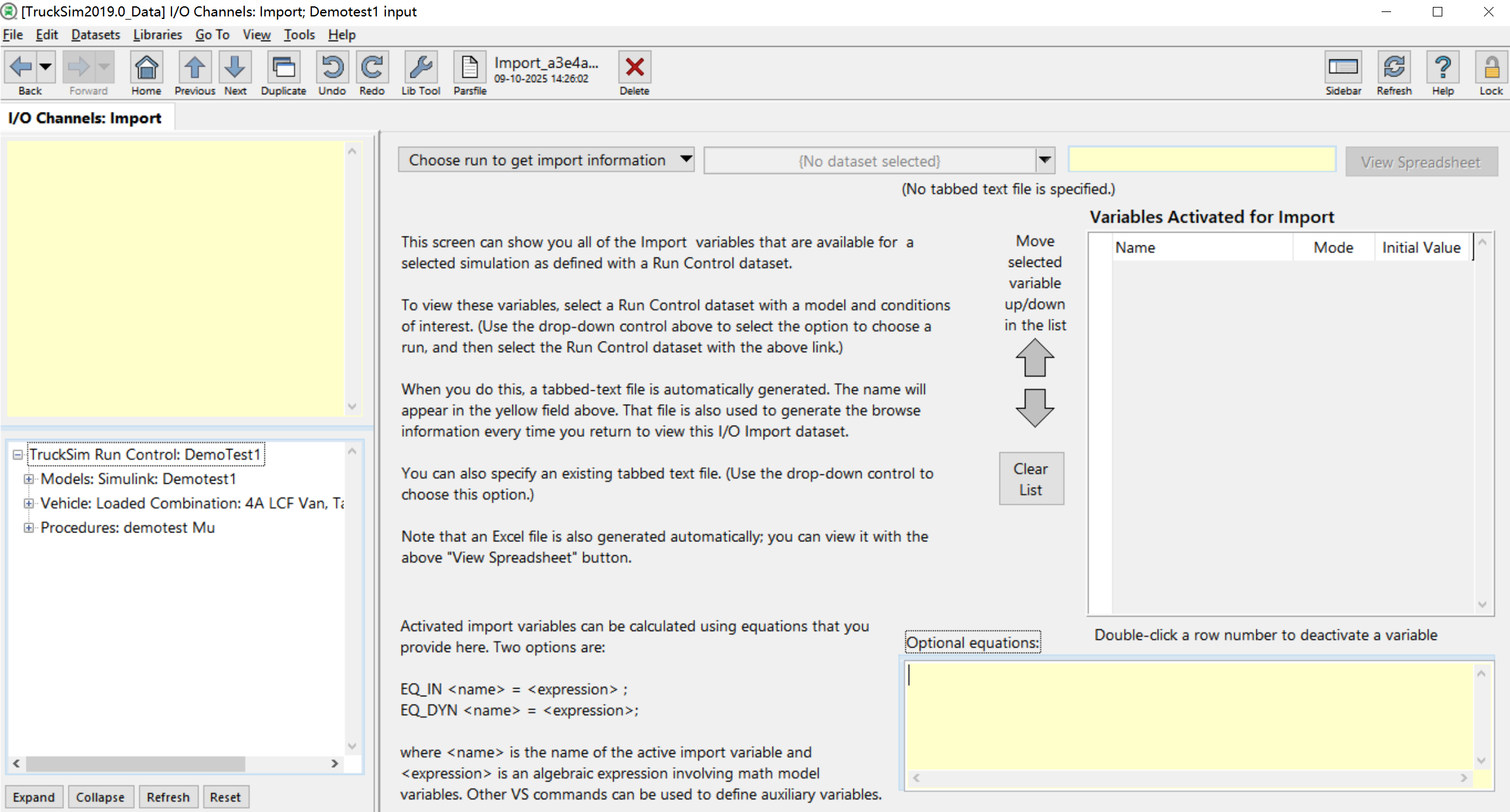This screenshot has height=812, width=1510.
Task: Open Help question mark icon
Action: pyautogui.click(x=1443, y=67)
